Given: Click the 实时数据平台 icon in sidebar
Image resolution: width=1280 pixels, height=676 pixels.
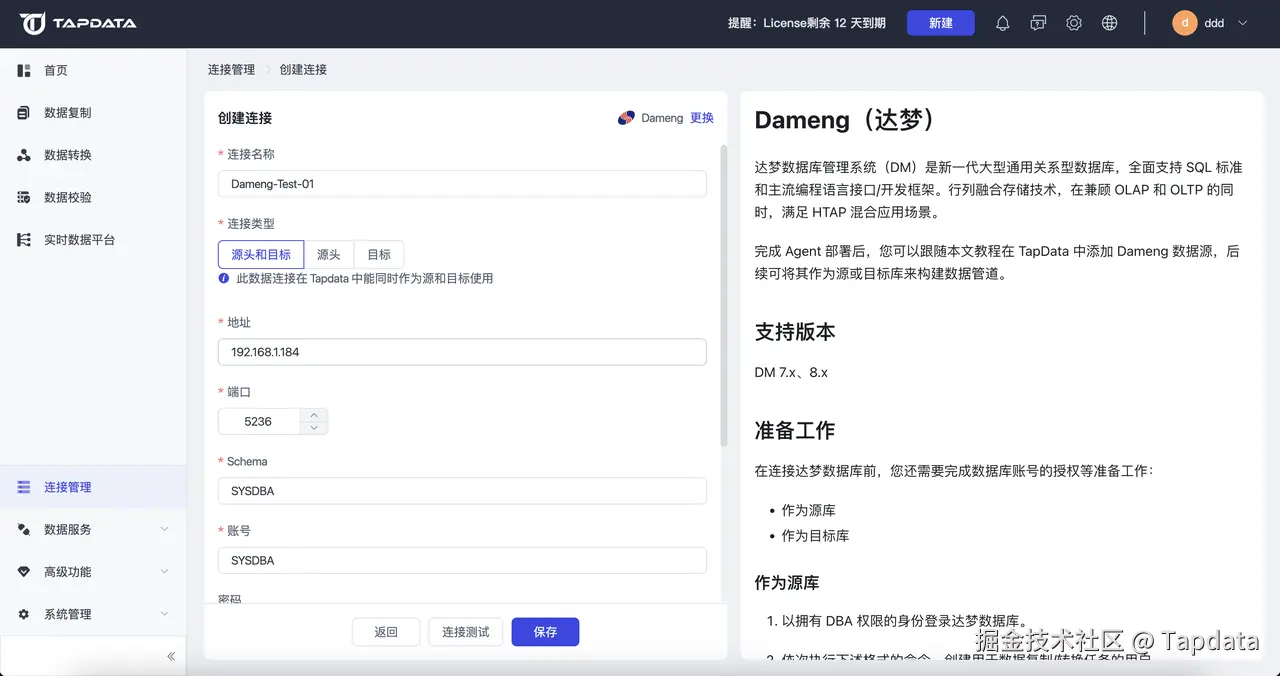Looking at the screenshot, I should pyautogui.click(x=24, y=240).
